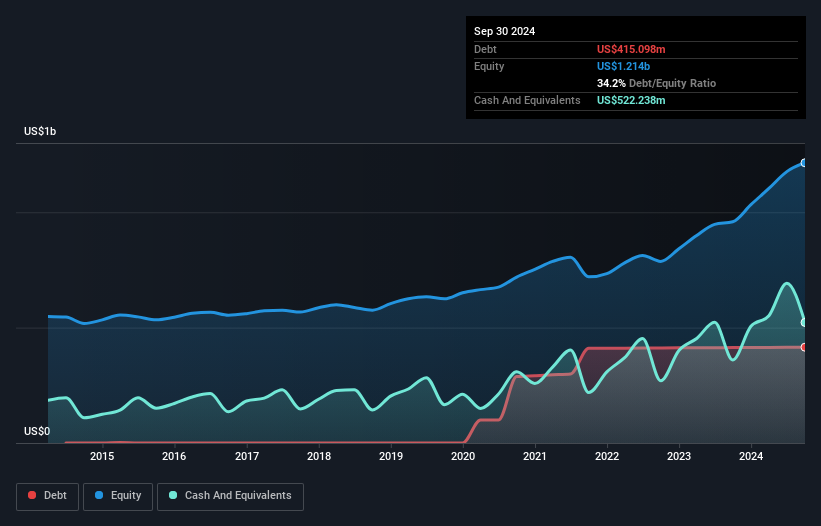The height and width of the screenshot is (526, 821).
Task: Toggle the Debt series legend button
Action: (x=47, y=496)
